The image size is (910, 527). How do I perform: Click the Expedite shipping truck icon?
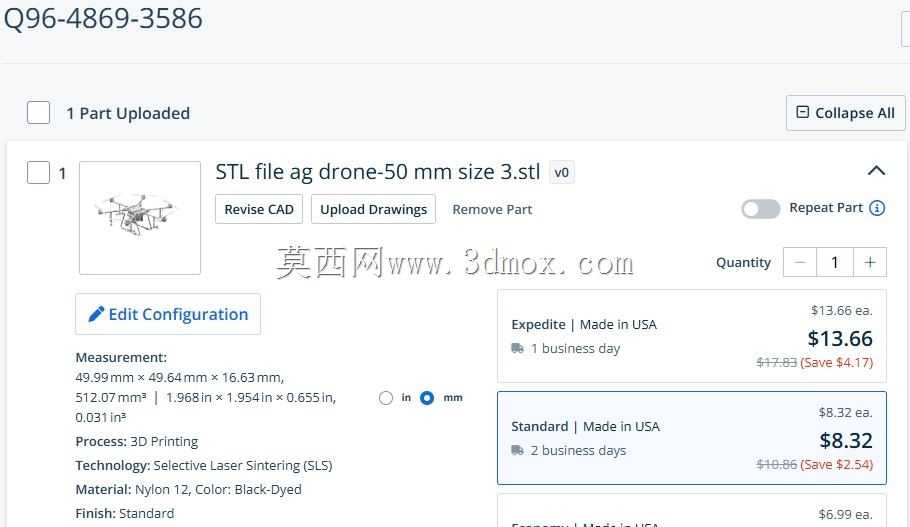[x=517, y=348]
